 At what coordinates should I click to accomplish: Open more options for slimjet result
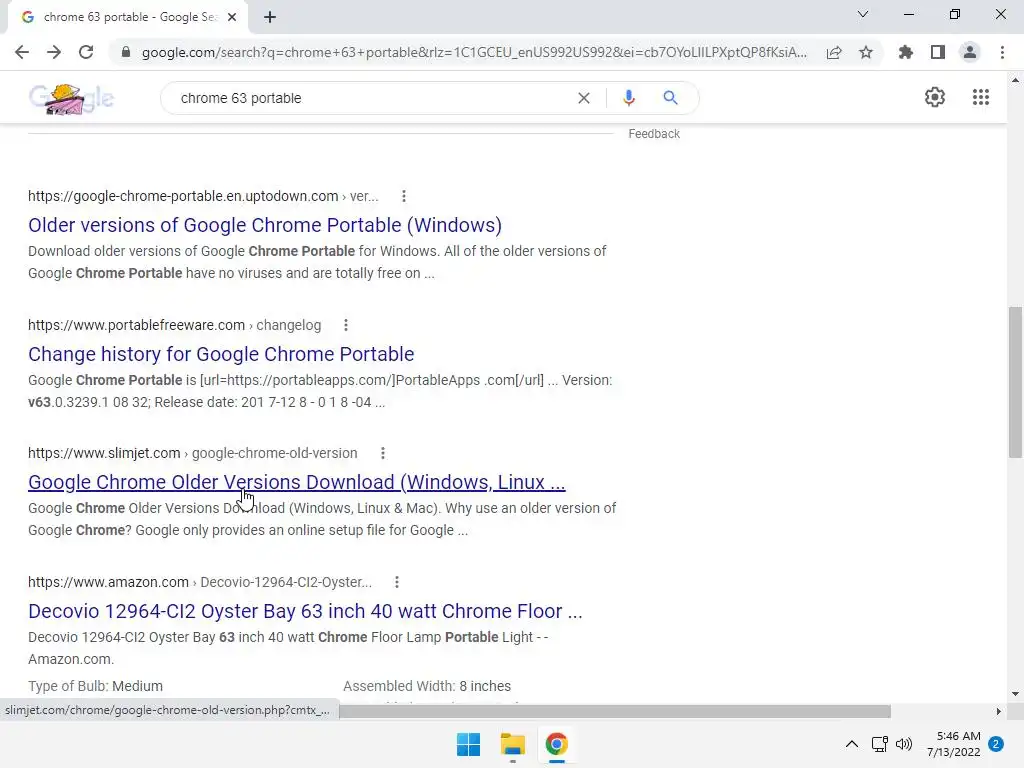tap(383, 453)
